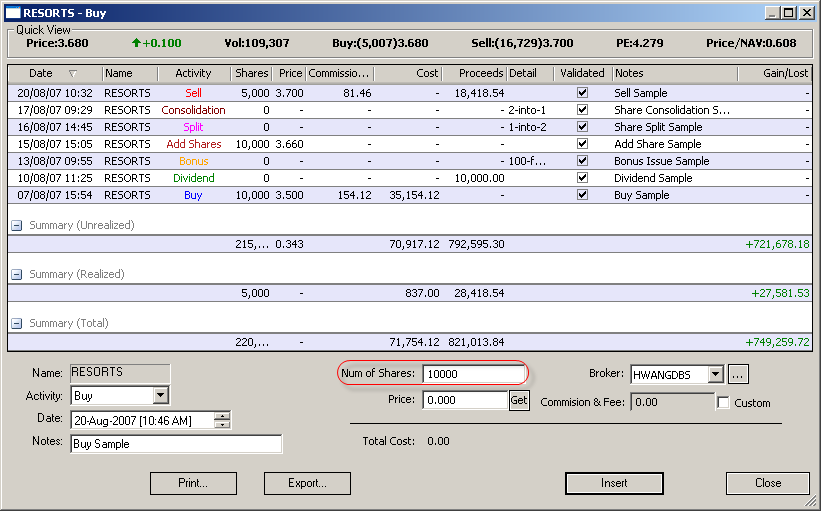Viewport: 821px width, 511px height.
Task: Open the Broker dropdown list
Action: pos(716,374)
